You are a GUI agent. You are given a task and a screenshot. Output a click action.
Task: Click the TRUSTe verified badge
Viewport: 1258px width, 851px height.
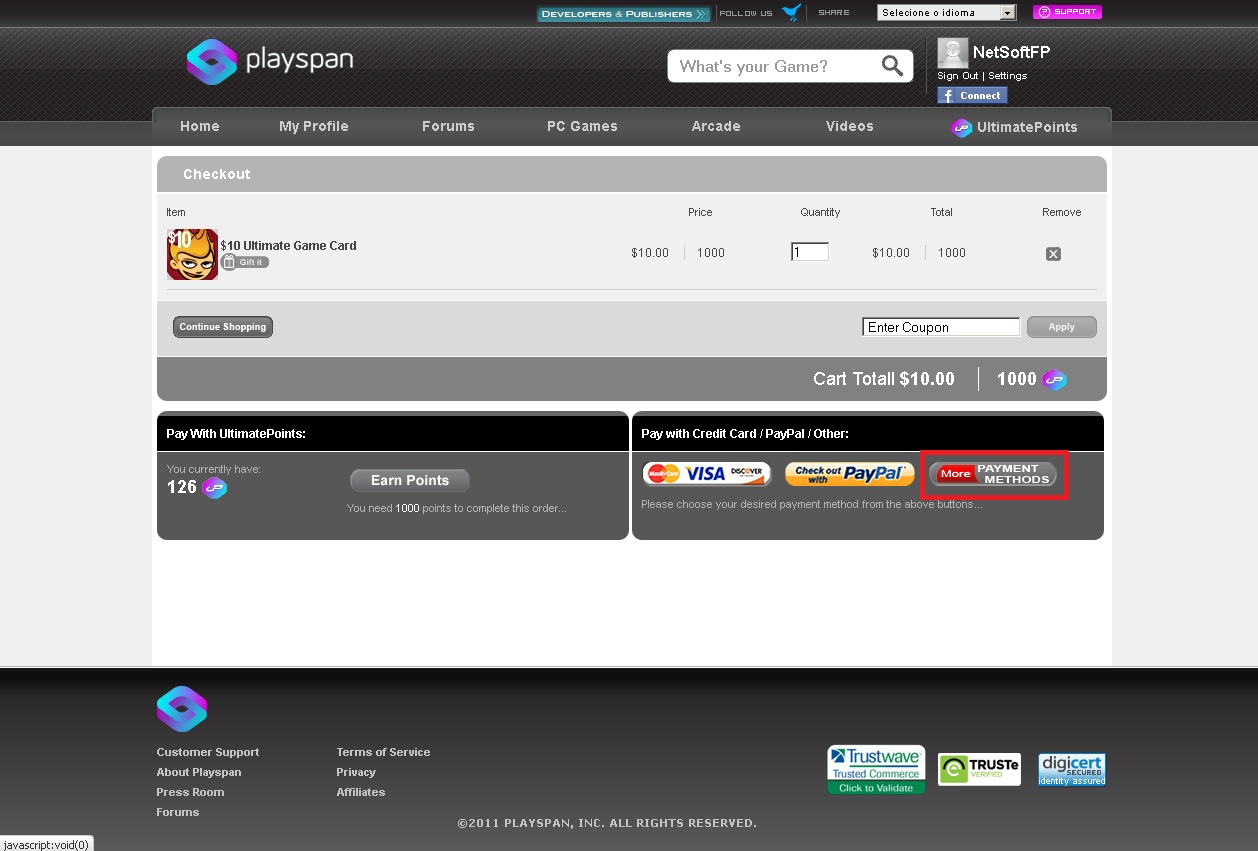[x=979, y=769]
